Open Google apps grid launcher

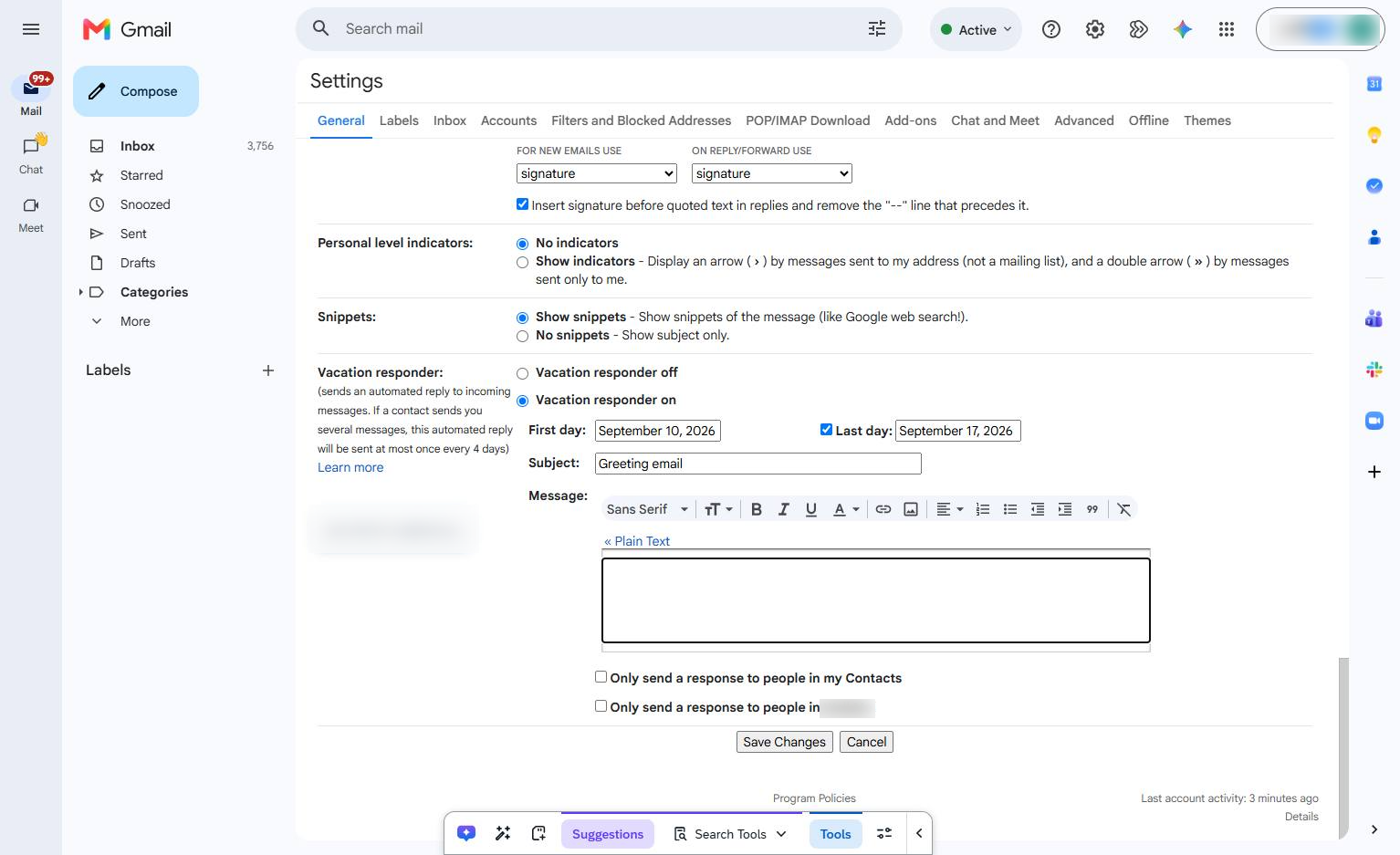click(x=1227, y=29)
